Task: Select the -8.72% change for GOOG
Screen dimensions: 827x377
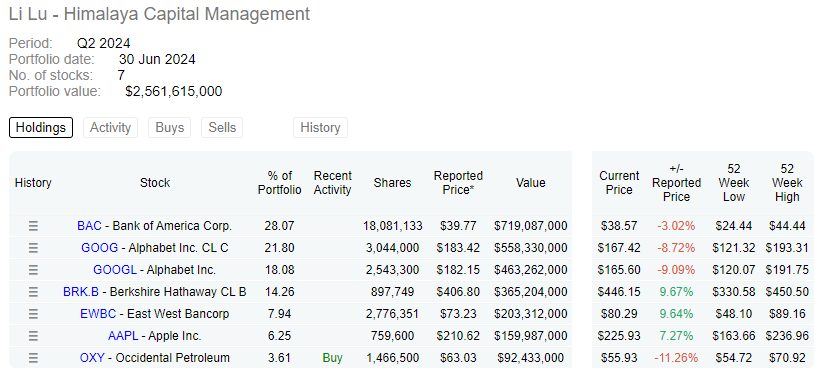Action: pos(676,248)
